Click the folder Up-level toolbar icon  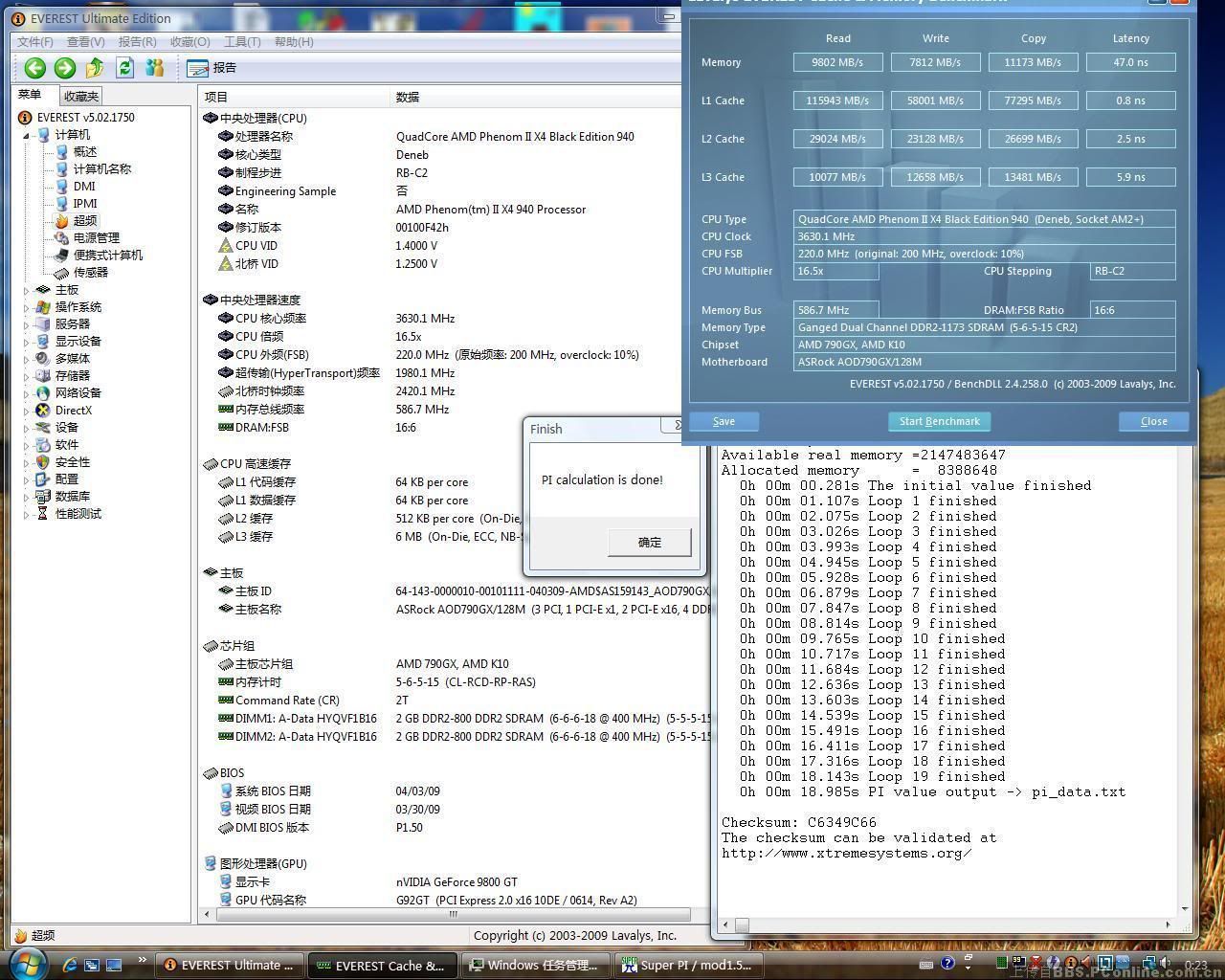tap(95, 67)
